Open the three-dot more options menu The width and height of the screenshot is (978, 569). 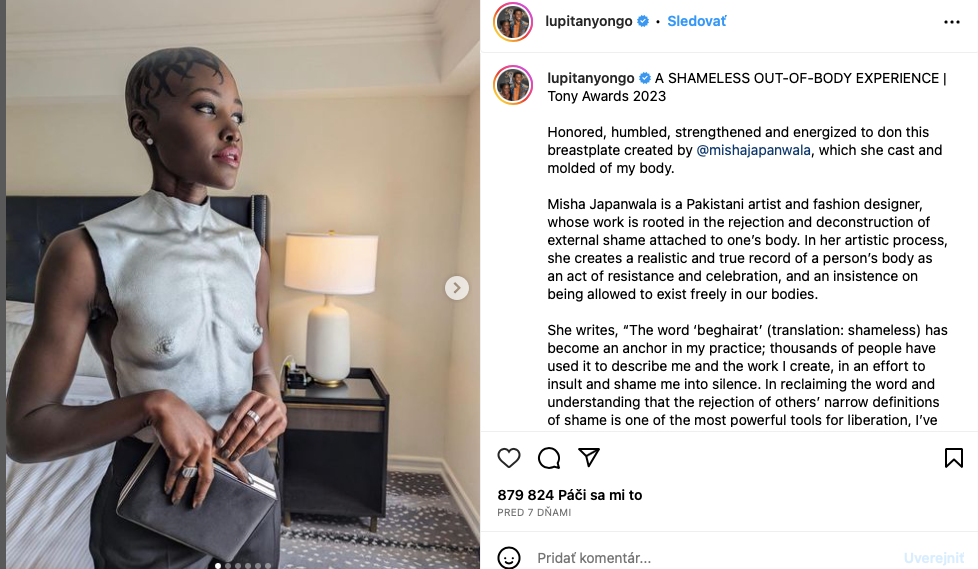coord(951,21)
